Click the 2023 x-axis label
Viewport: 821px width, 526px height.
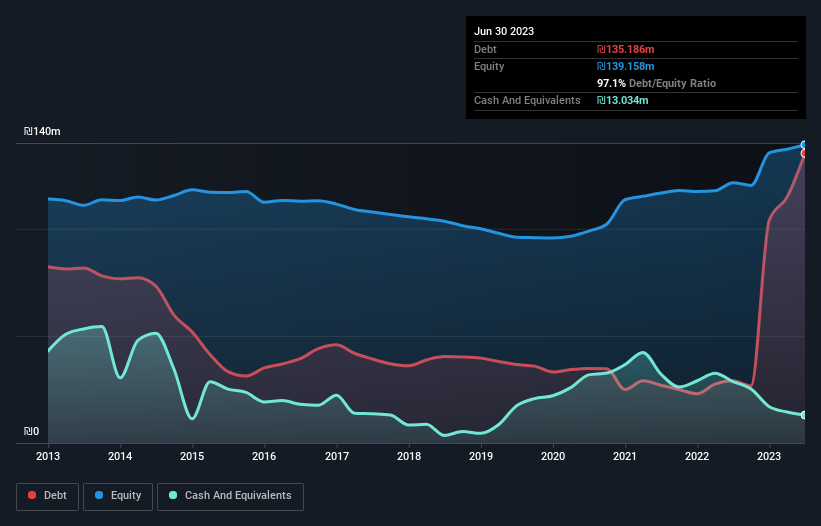[x=769, y=456]
